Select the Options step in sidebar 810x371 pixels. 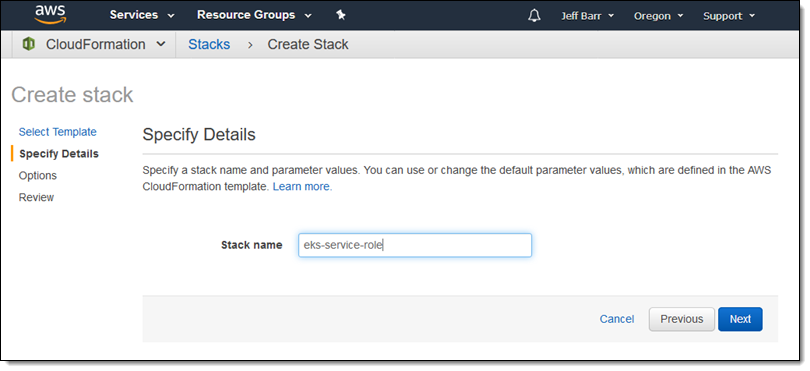(x=38, y=176)
